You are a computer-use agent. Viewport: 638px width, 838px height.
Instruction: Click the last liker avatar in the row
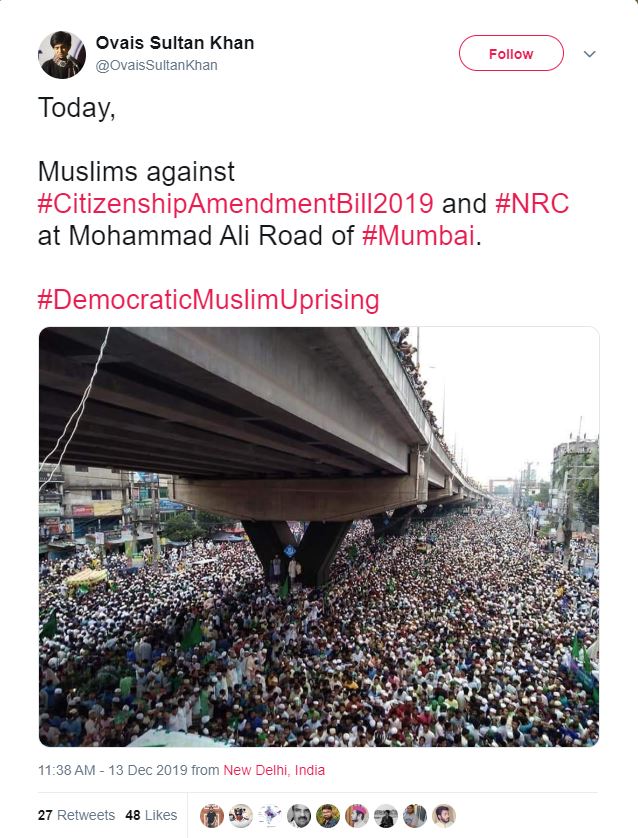click(444, 815)
